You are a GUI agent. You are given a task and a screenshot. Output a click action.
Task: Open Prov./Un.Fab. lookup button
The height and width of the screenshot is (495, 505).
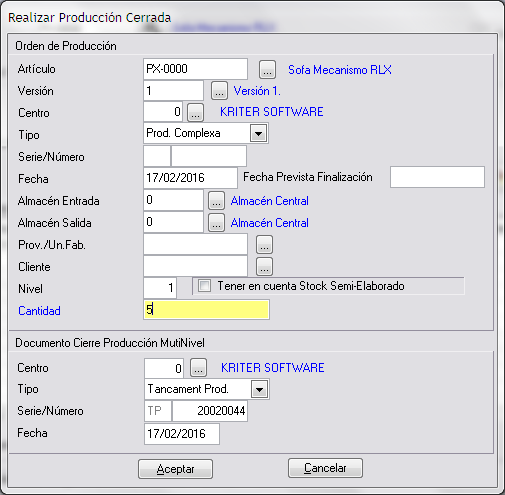point(264,244)
